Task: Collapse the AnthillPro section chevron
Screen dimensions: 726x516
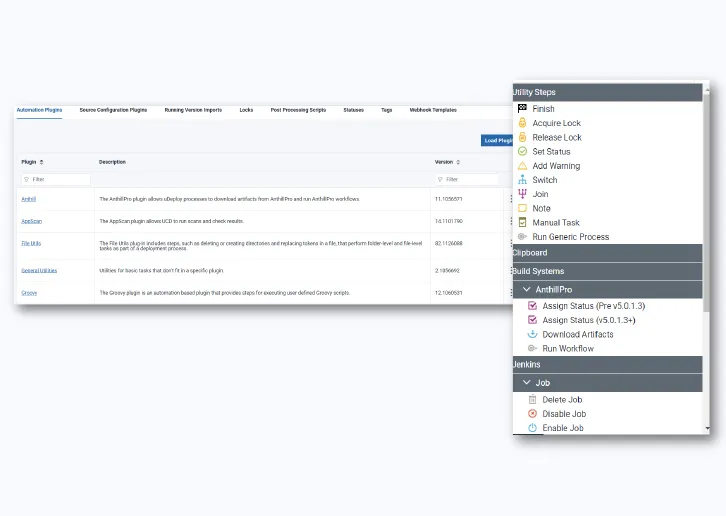Action: (527, 289)
